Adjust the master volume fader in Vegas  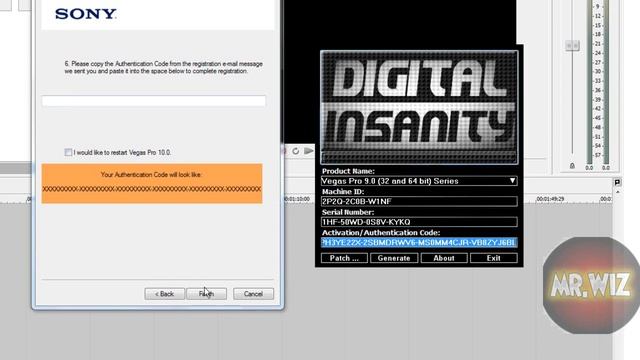coord(572,45)
